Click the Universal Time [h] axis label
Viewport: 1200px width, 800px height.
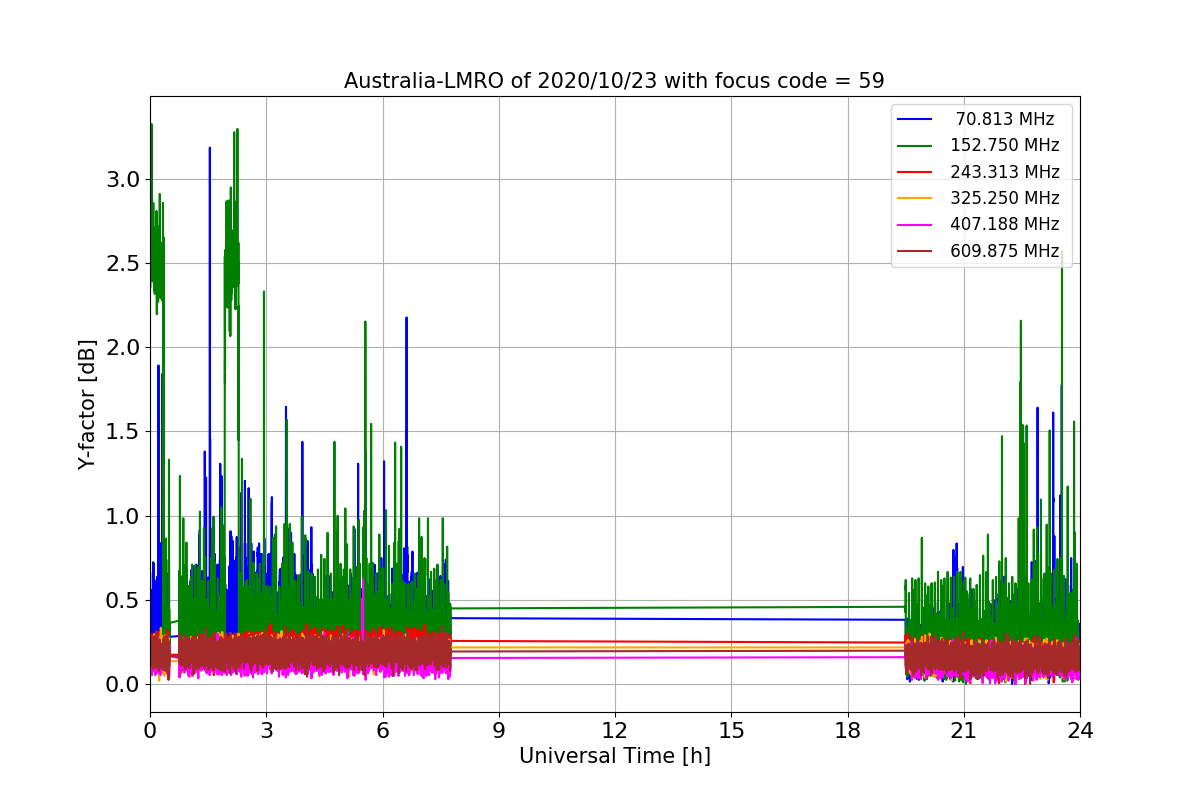615,757
